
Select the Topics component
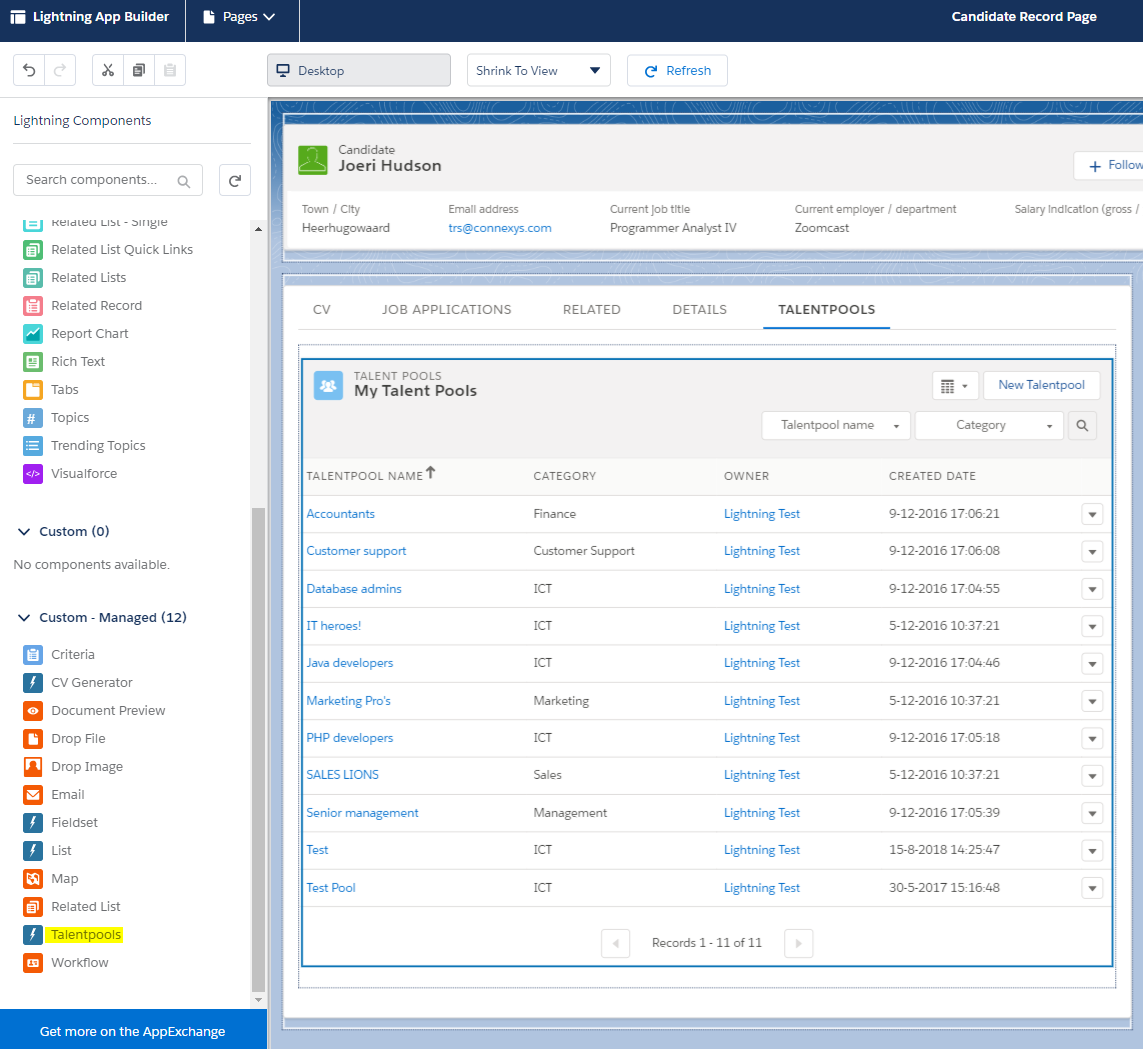pos(56,418)
